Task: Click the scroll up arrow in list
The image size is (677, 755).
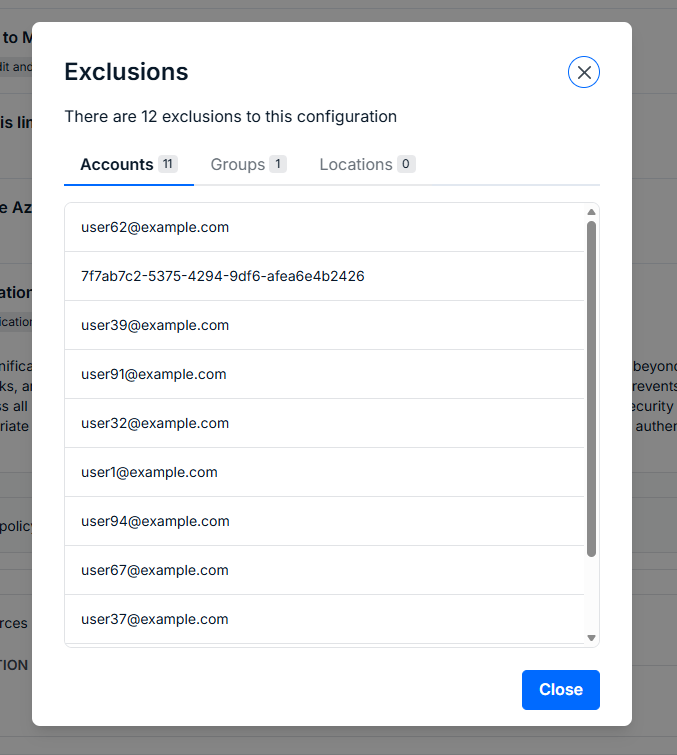Action: point(591,212)
